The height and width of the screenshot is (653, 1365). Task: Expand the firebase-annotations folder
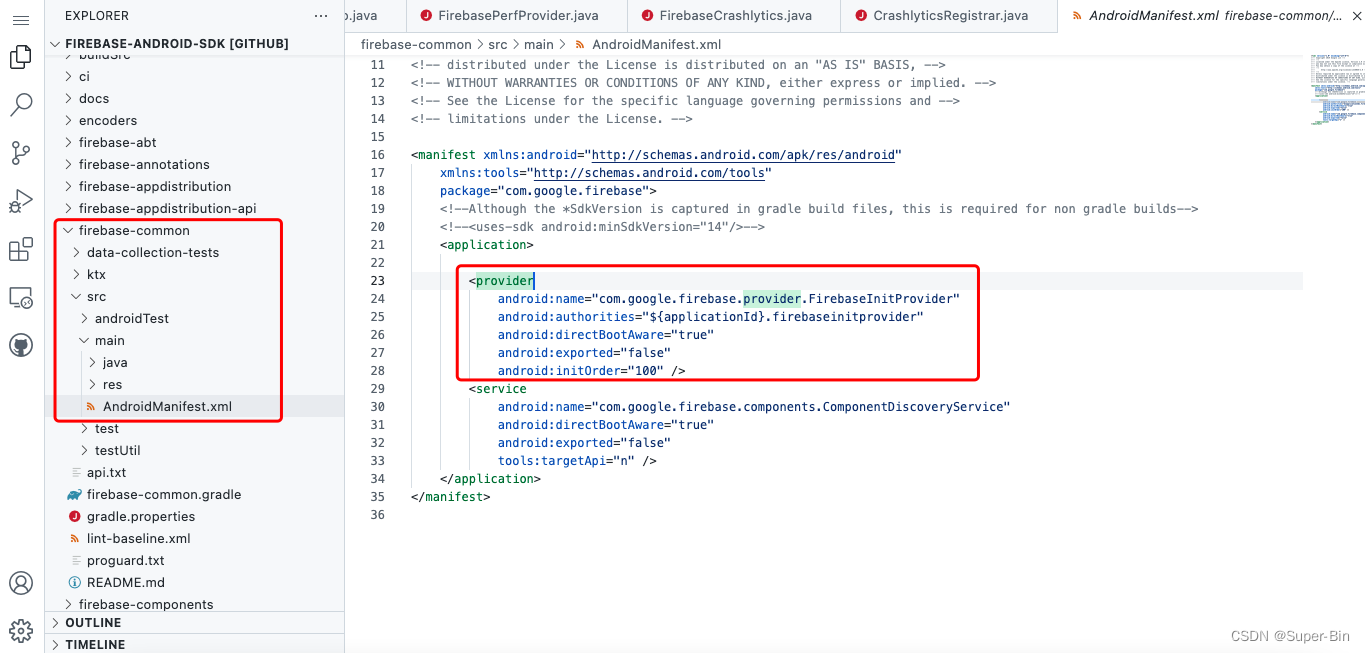point(195,164)
